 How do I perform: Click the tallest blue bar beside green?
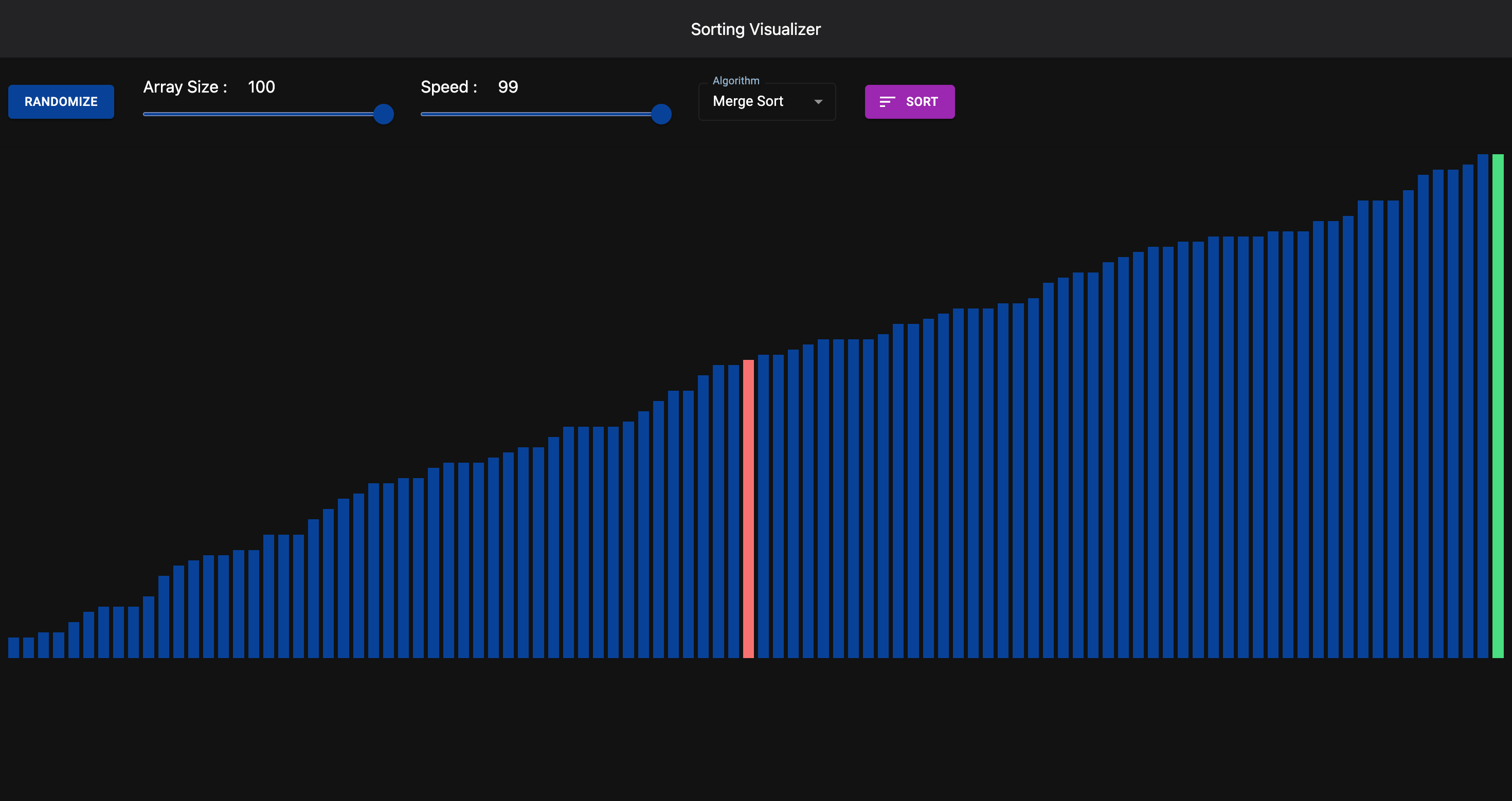click(1483, 406)
